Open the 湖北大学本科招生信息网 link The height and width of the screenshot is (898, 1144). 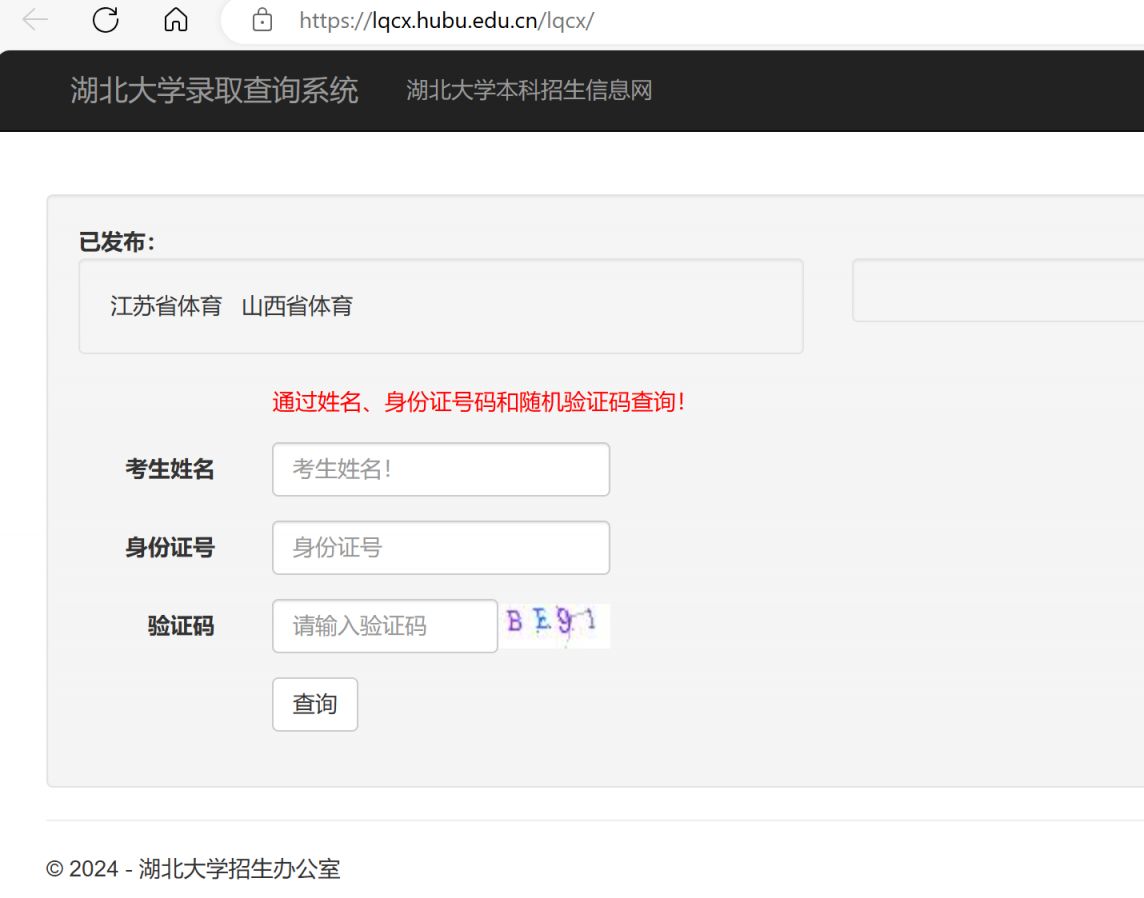pyautogui.click(x=529, y=90)
